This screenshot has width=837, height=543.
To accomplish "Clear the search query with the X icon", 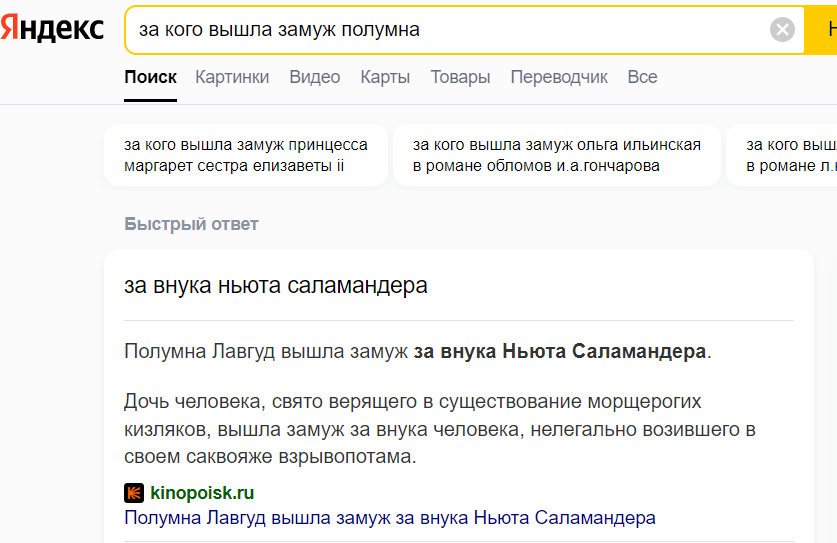I will point(782,29).
